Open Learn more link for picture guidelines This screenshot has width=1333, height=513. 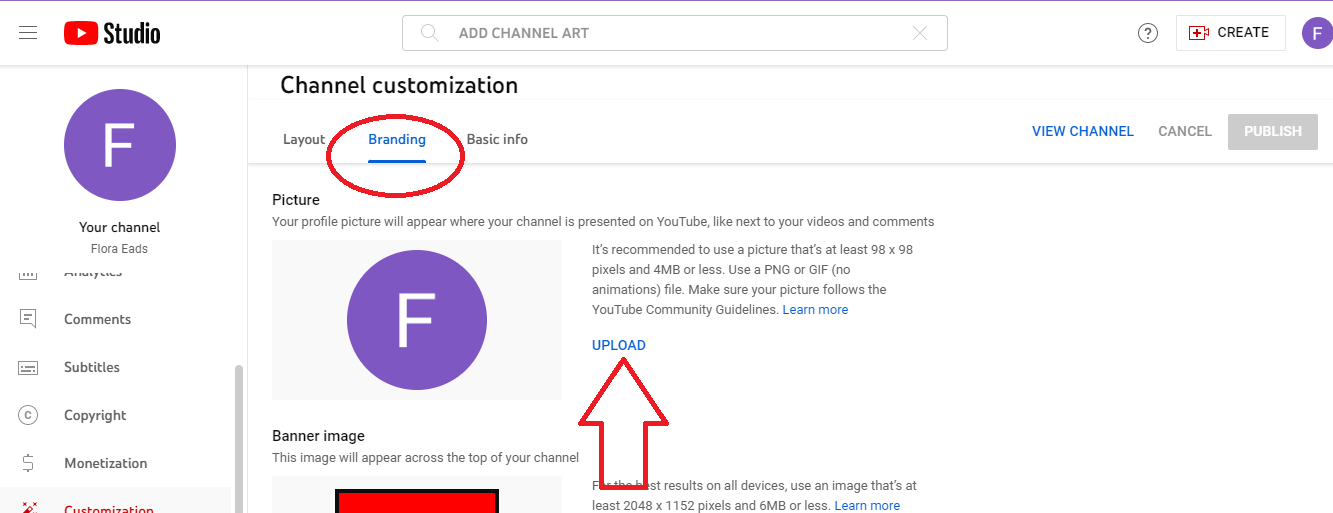click(x=815, y=310)
